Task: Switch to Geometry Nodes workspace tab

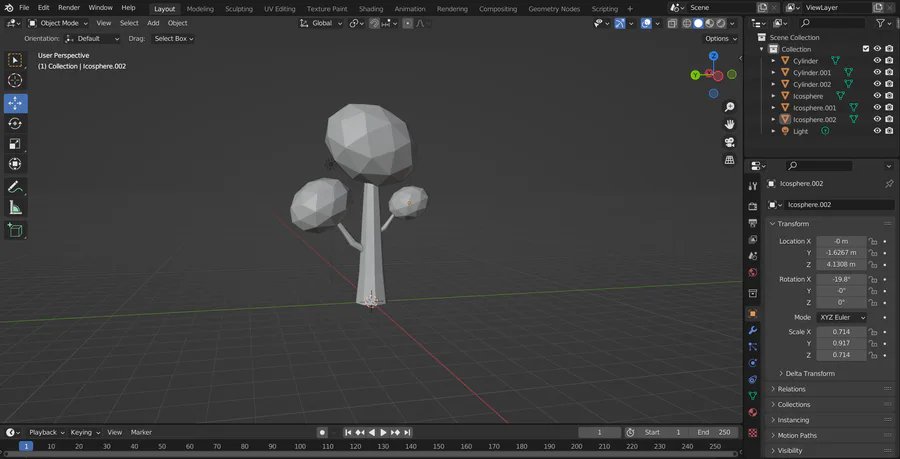Action: 554,9
